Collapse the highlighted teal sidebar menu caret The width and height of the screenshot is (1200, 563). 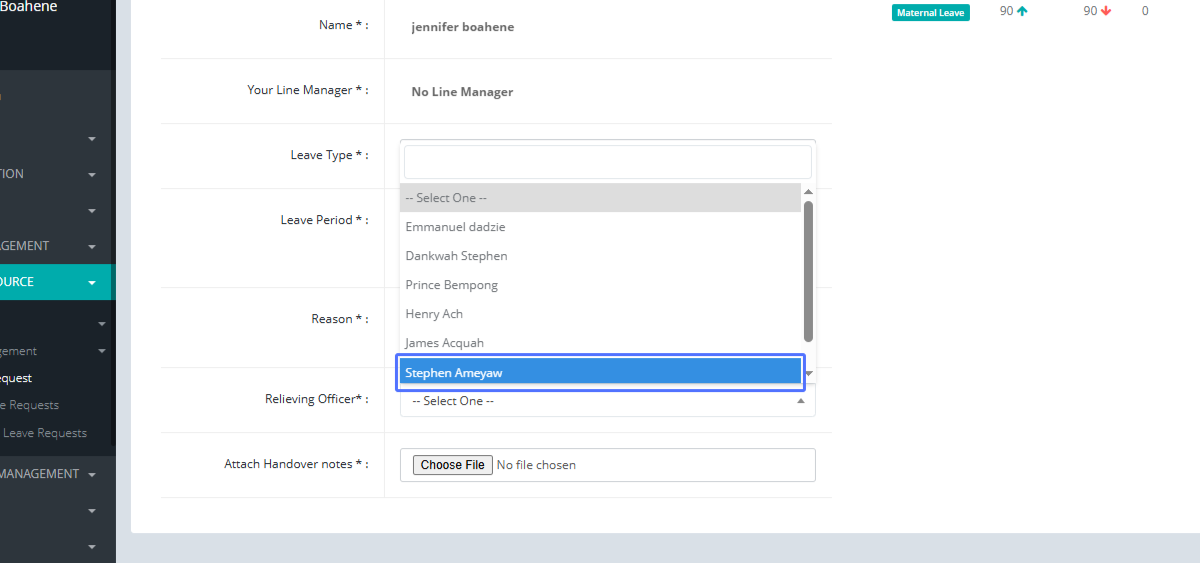(92, 283)
